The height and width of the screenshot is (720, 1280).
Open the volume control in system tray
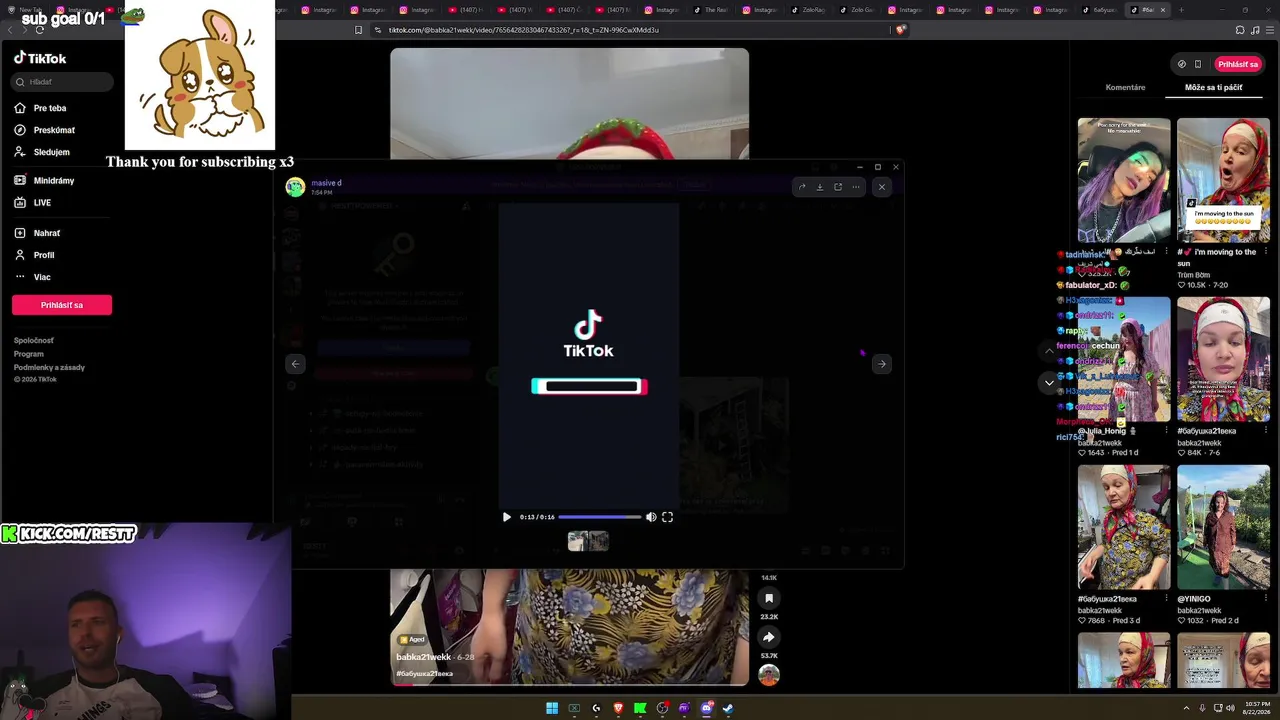tap(1229, 709)
